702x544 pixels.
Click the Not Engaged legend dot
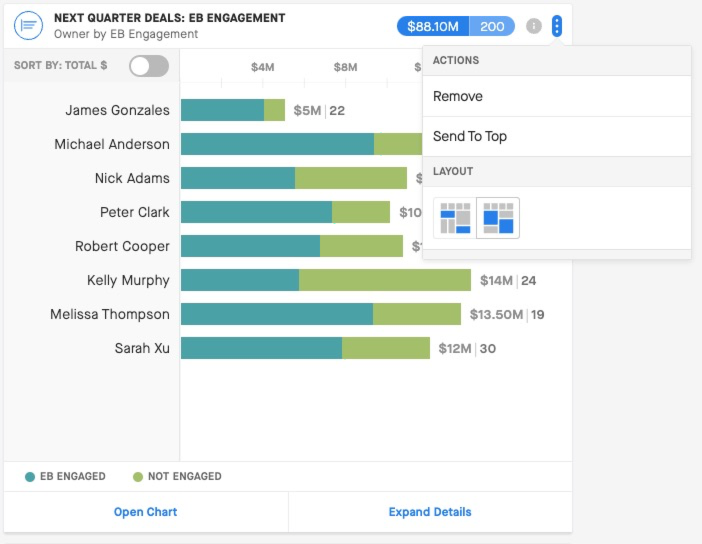(138, 477)
